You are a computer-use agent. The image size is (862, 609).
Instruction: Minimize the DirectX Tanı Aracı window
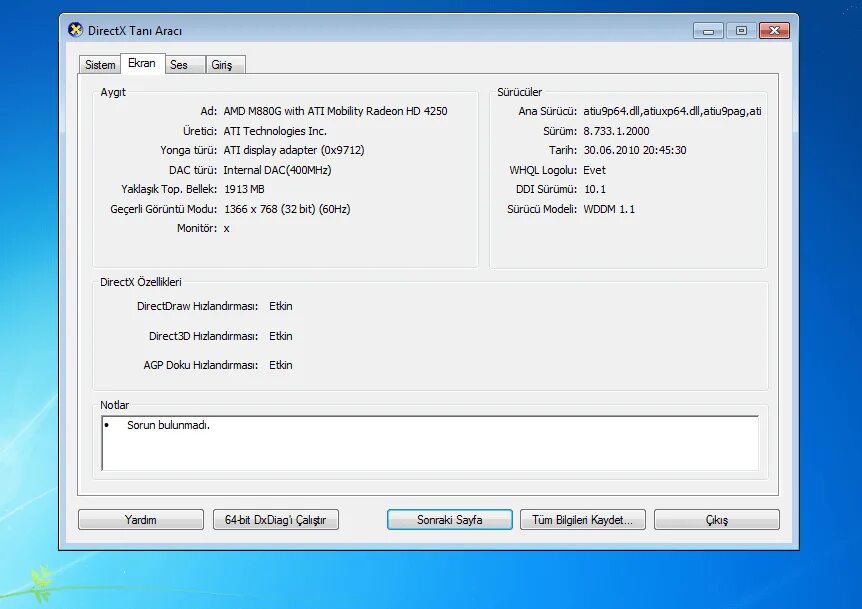[x=708, y=31]
